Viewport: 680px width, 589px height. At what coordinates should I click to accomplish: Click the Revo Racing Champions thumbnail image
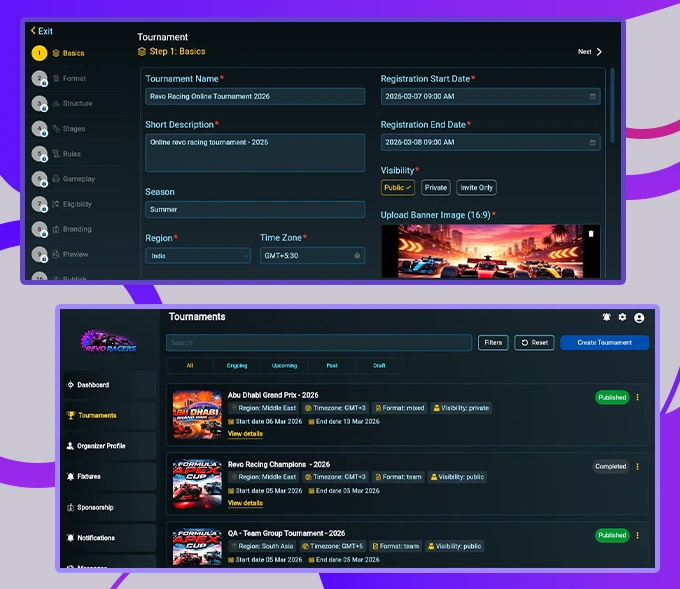tap(197, 483)
